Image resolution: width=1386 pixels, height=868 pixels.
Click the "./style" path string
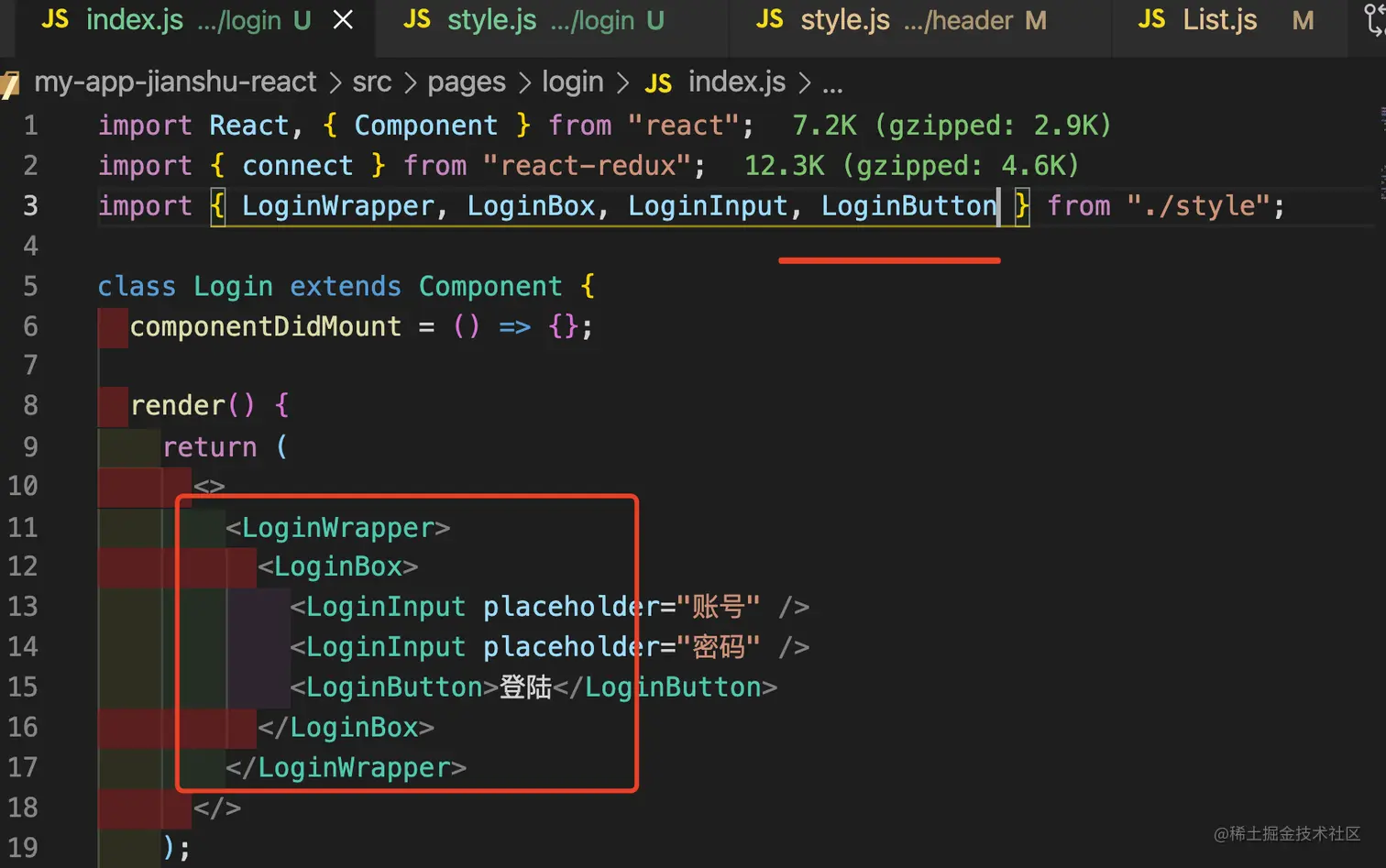[x=1197, y=205]
